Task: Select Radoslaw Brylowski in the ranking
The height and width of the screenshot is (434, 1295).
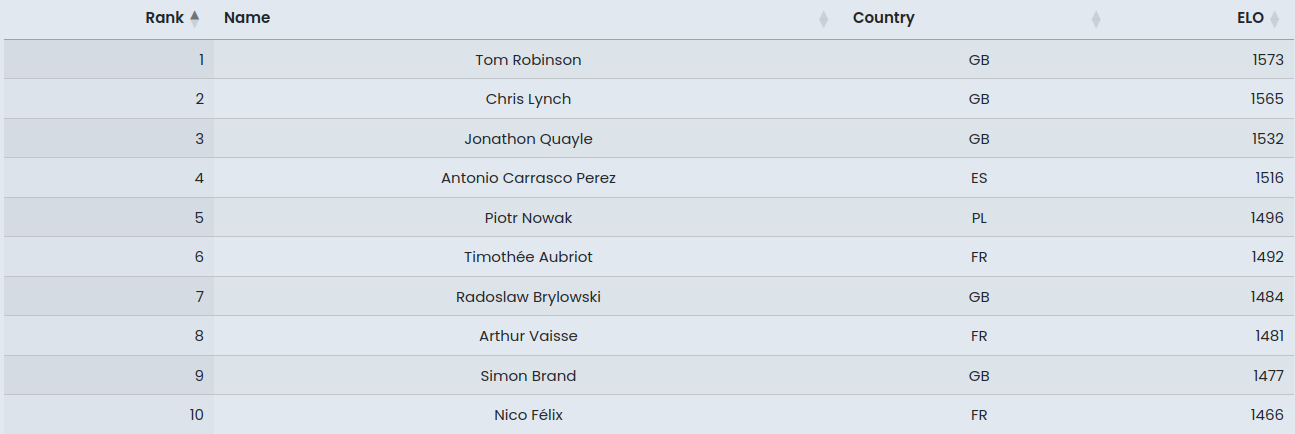Action: [528, 297]
